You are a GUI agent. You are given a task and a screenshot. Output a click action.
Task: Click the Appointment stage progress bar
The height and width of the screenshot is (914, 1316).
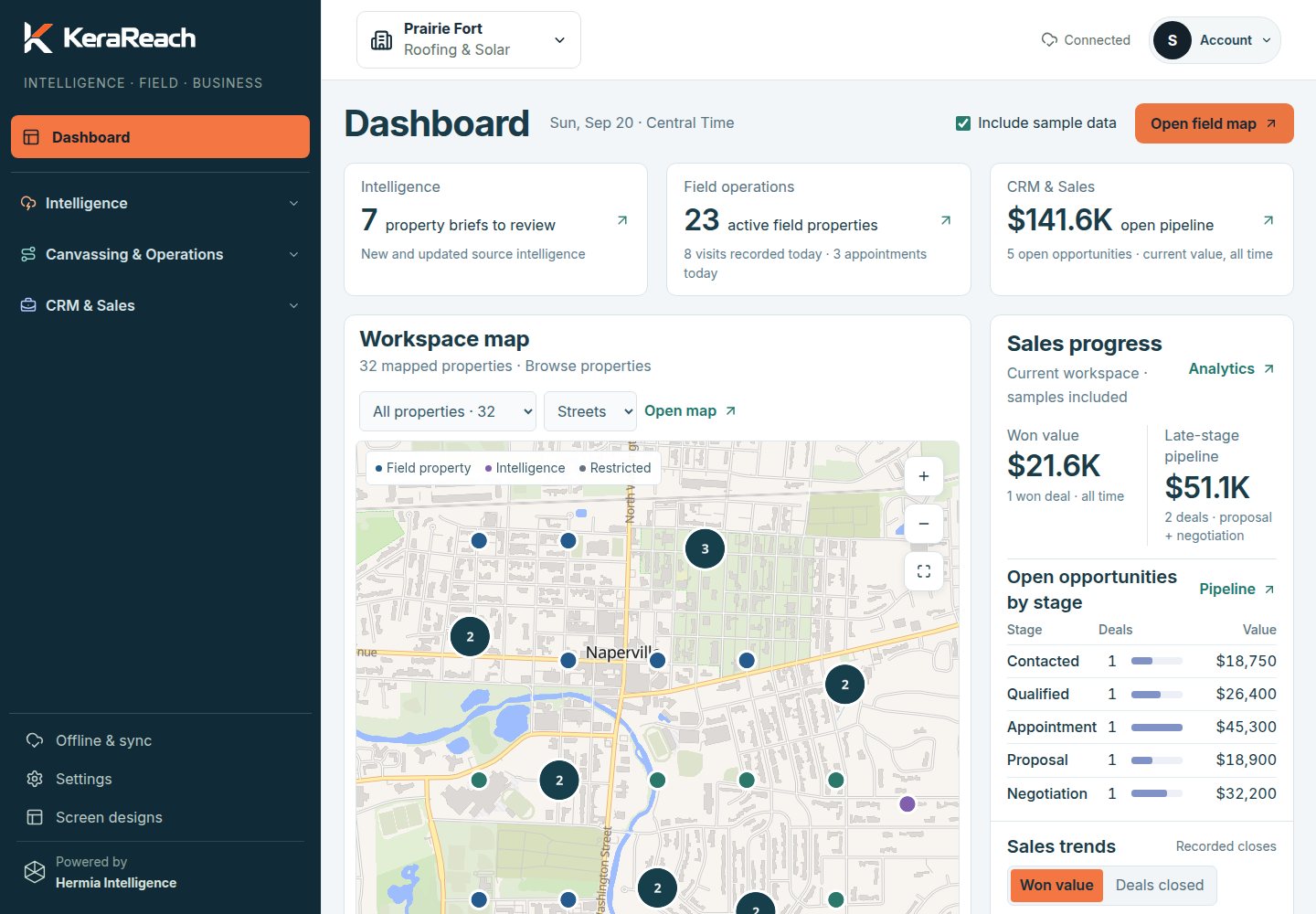[x=1157, y=728]
